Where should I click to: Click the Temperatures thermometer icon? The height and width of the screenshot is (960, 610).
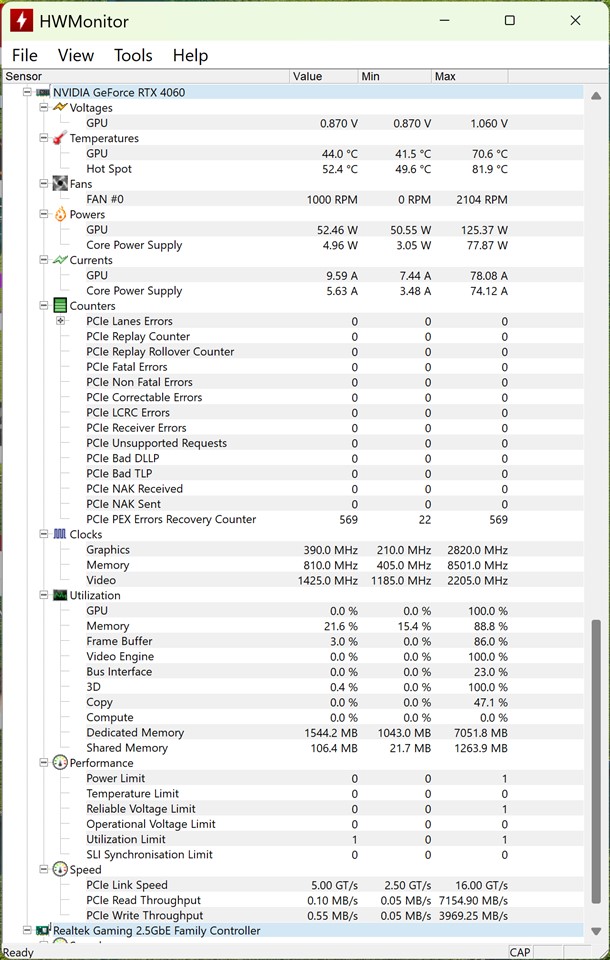[x=60, y=138]
